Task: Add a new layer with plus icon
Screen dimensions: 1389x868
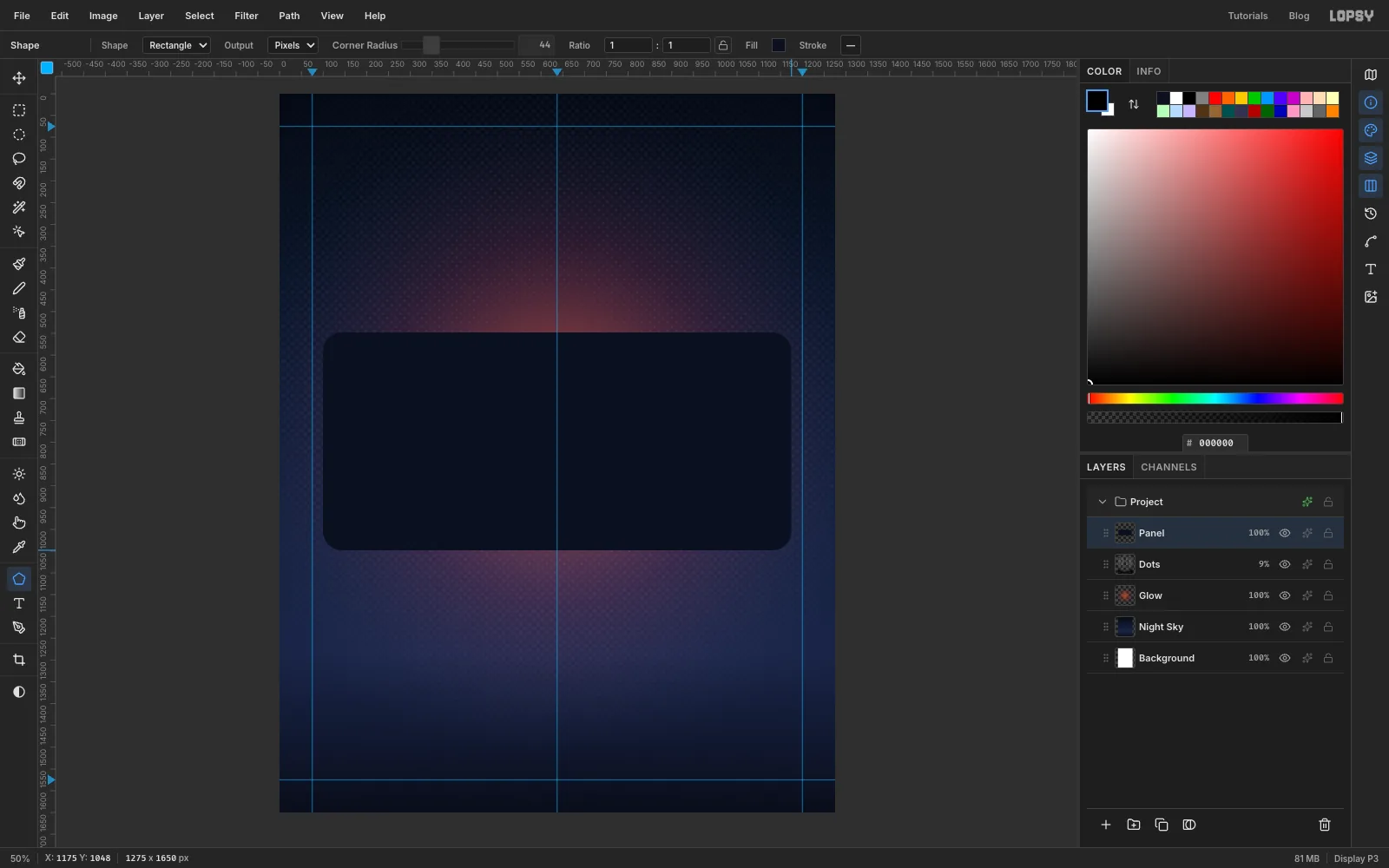Action: [x=1106, y=825]
